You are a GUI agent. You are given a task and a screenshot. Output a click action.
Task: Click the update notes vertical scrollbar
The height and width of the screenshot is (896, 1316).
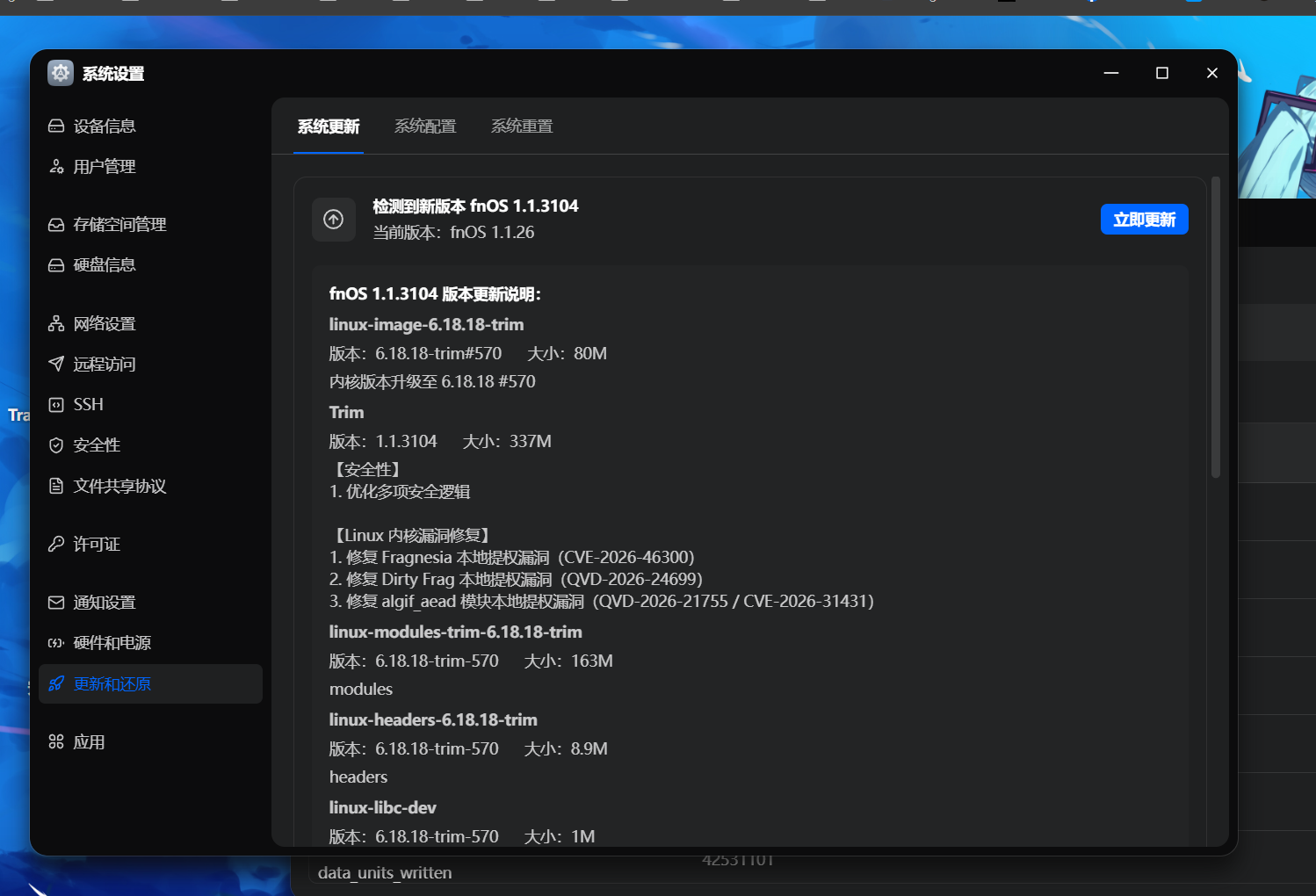click(1216, 327)
